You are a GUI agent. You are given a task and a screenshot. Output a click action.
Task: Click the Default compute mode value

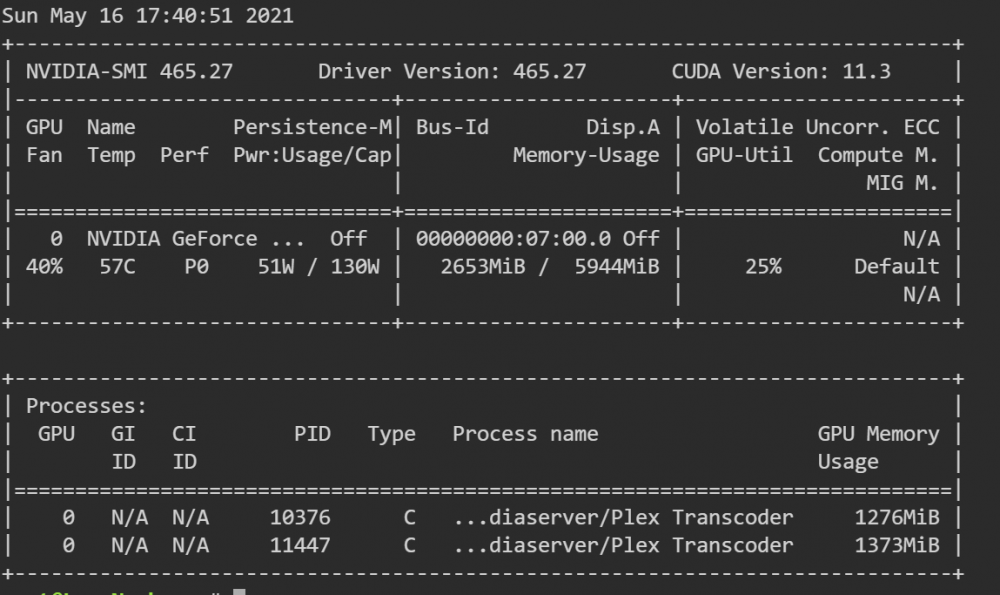[x=897, y=267]
